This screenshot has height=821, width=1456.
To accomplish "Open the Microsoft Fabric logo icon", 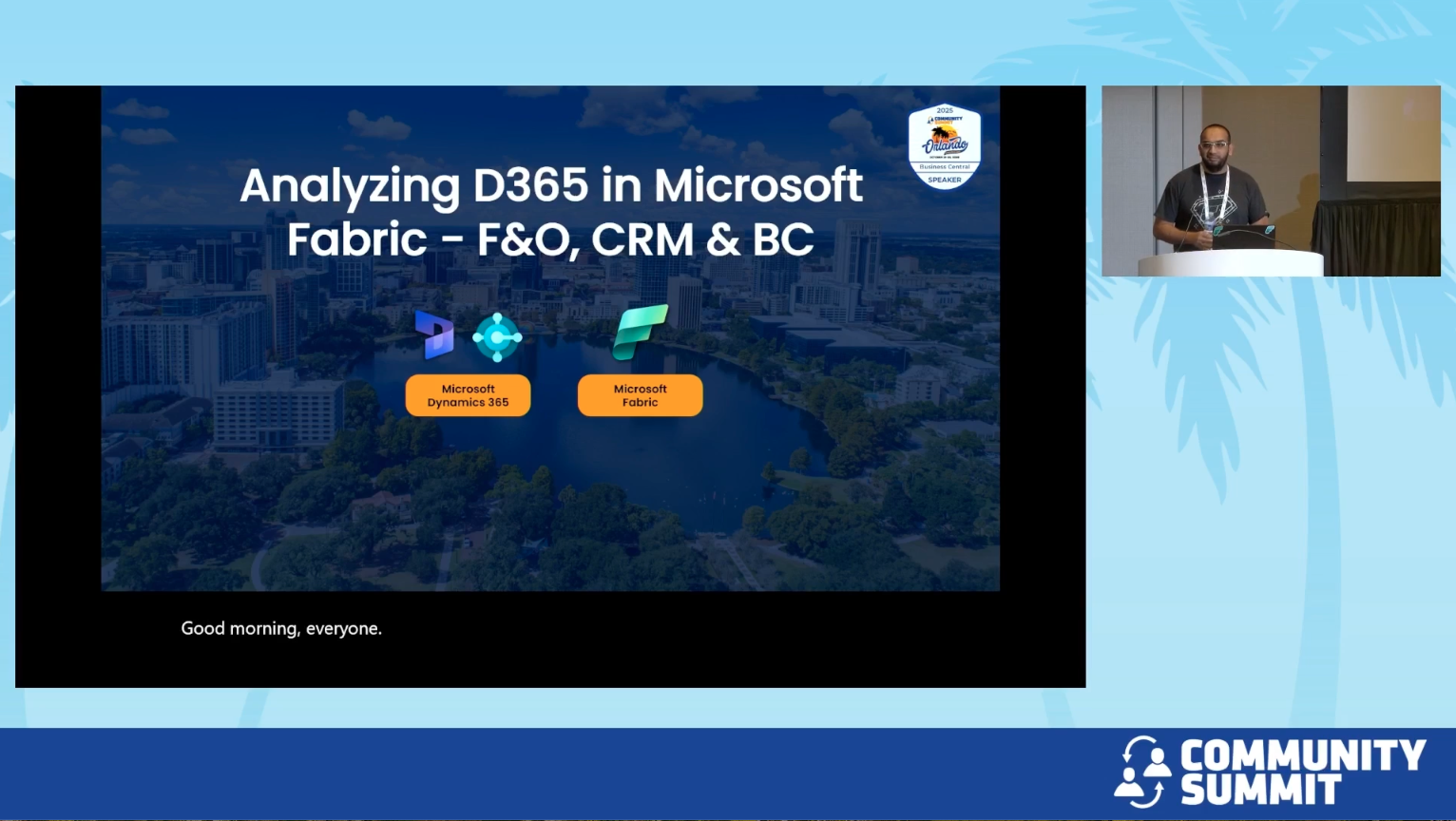I will (641, 333).
